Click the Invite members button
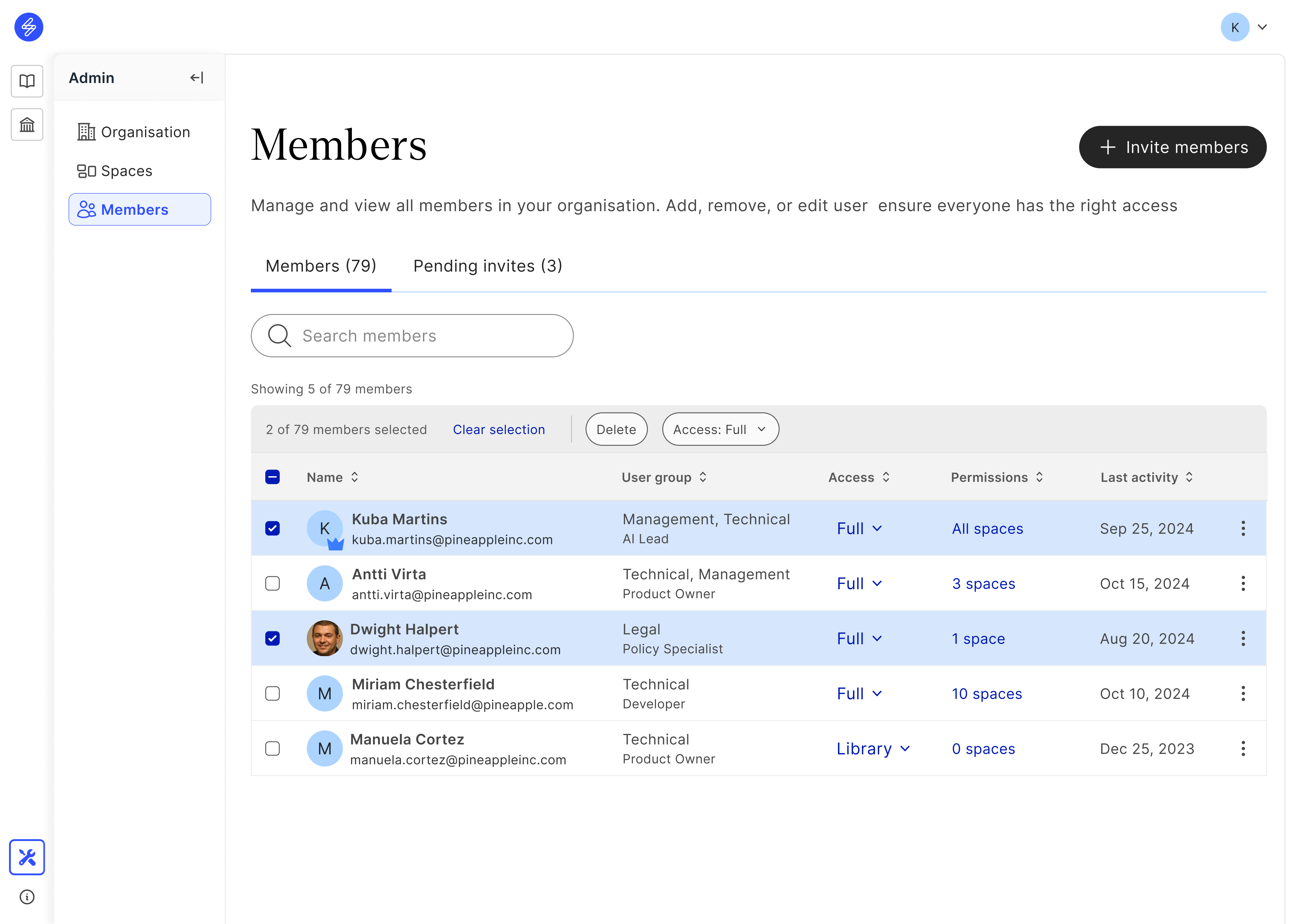Image resolution: width=1293 pixels, height=924 pixels. click(1172, 147)
